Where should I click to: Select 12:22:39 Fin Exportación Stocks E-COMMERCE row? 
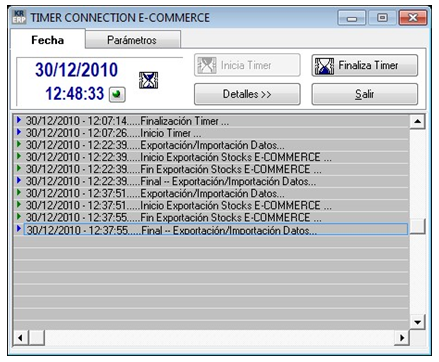(211, 169)
